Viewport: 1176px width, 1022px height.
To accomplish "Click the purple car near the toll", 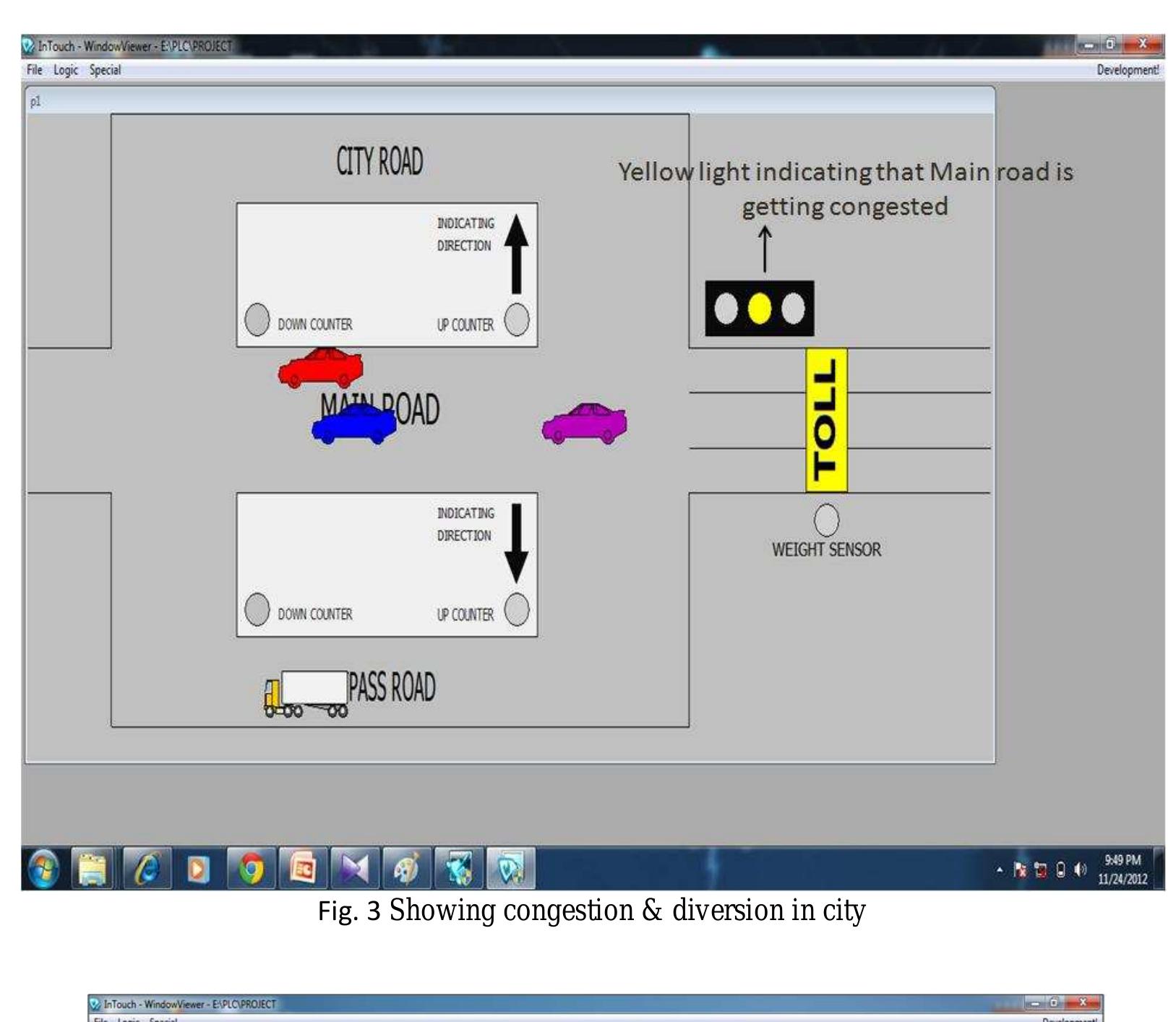I will [x=584, y=424].
